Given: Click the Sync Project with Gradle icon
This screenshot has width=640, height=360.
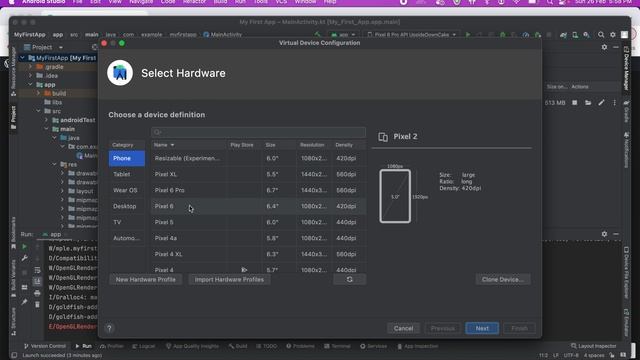Looking at the screenshot, I should [563, 35].
